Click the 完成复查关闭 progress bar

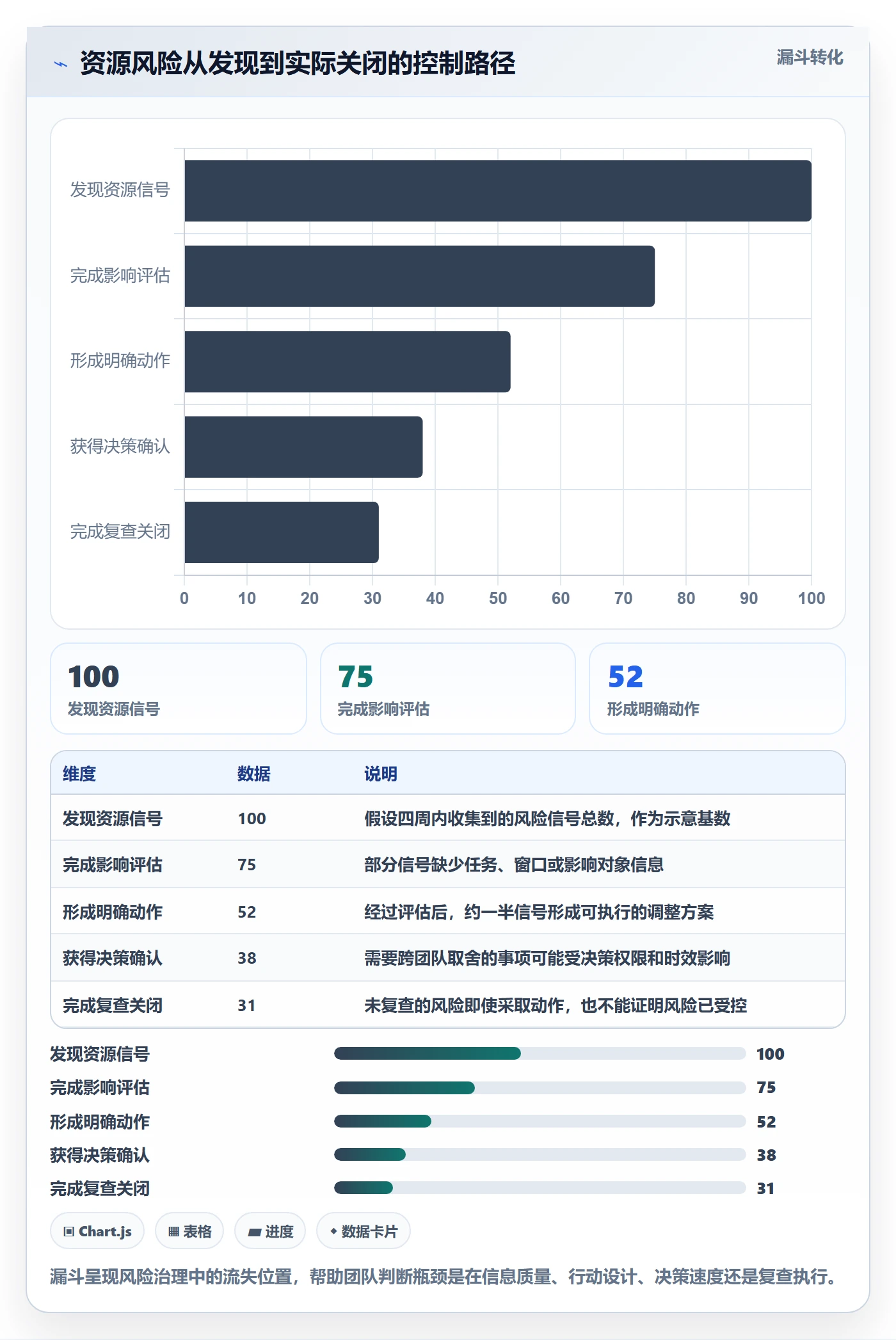(540, 1188)
